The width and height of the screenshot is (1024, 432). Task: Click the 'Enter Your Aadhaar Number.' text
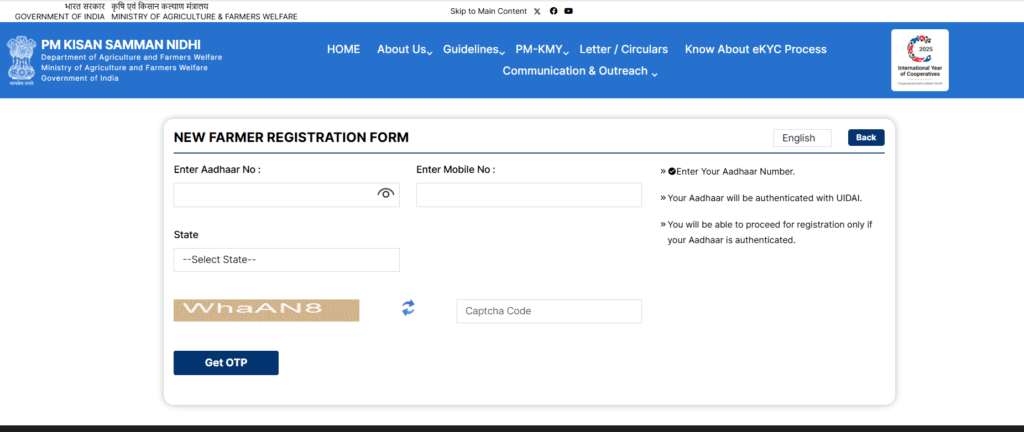pyautogui.click(x=735, y=172)
